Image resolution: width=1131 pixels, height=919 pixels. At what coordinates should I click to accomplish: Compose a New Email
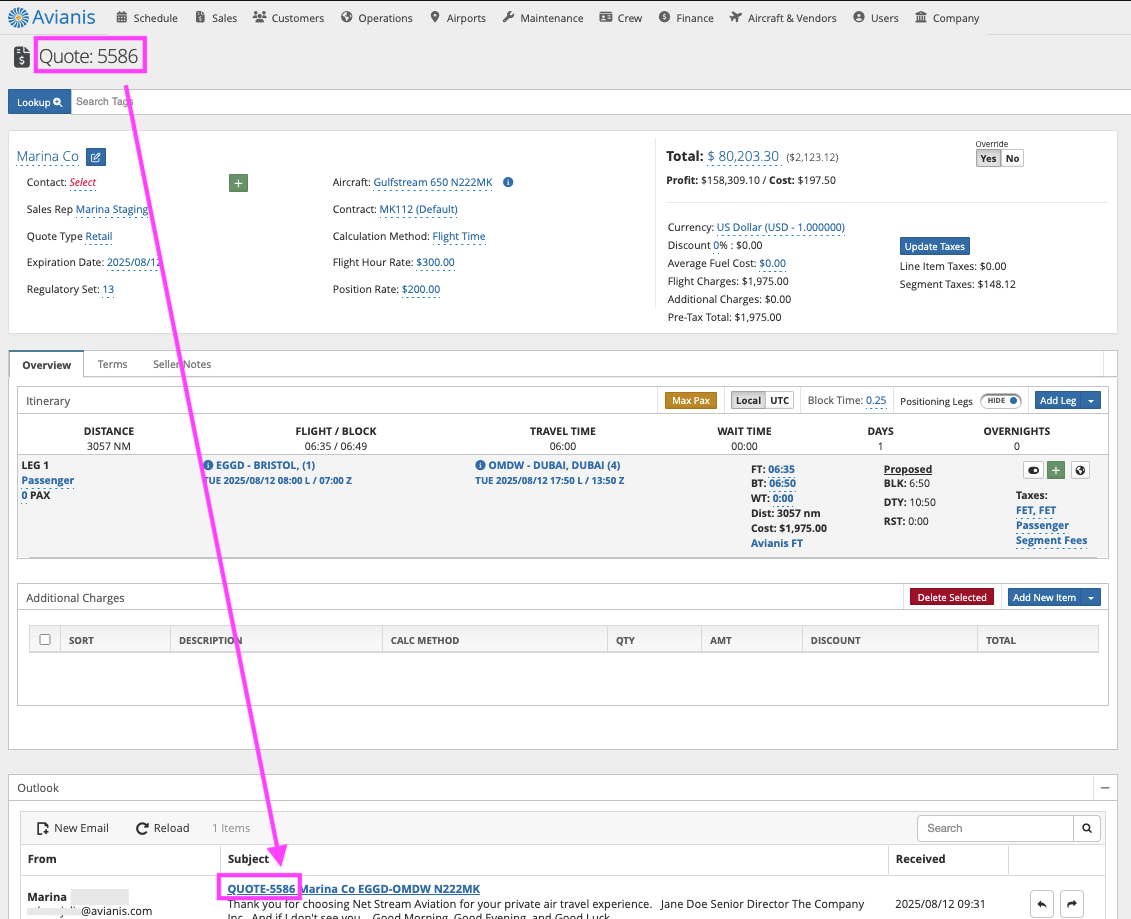73,828
